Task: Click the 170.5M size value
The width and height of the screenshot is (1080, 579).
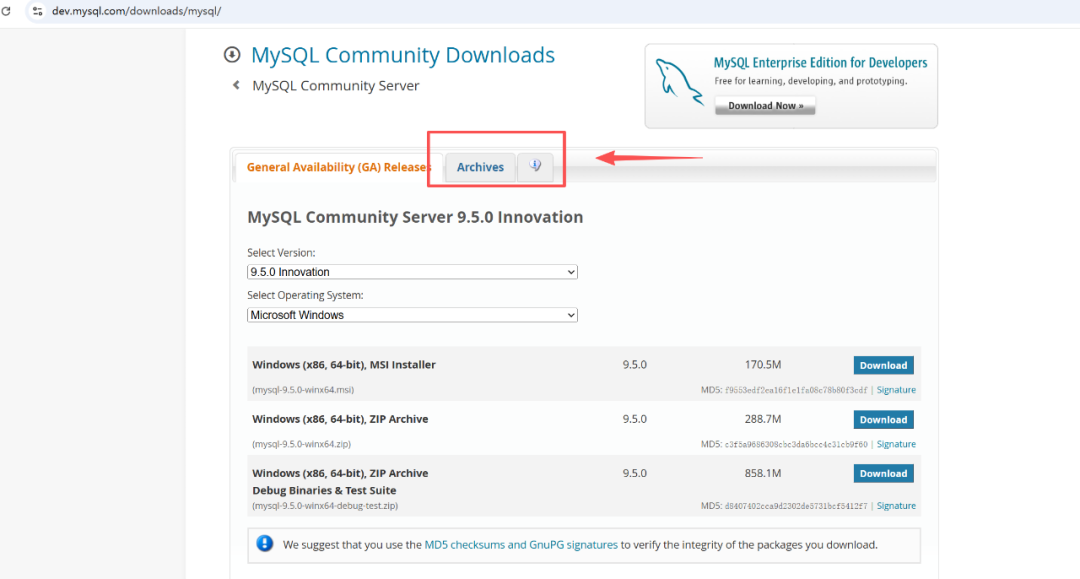Action: 762,365
